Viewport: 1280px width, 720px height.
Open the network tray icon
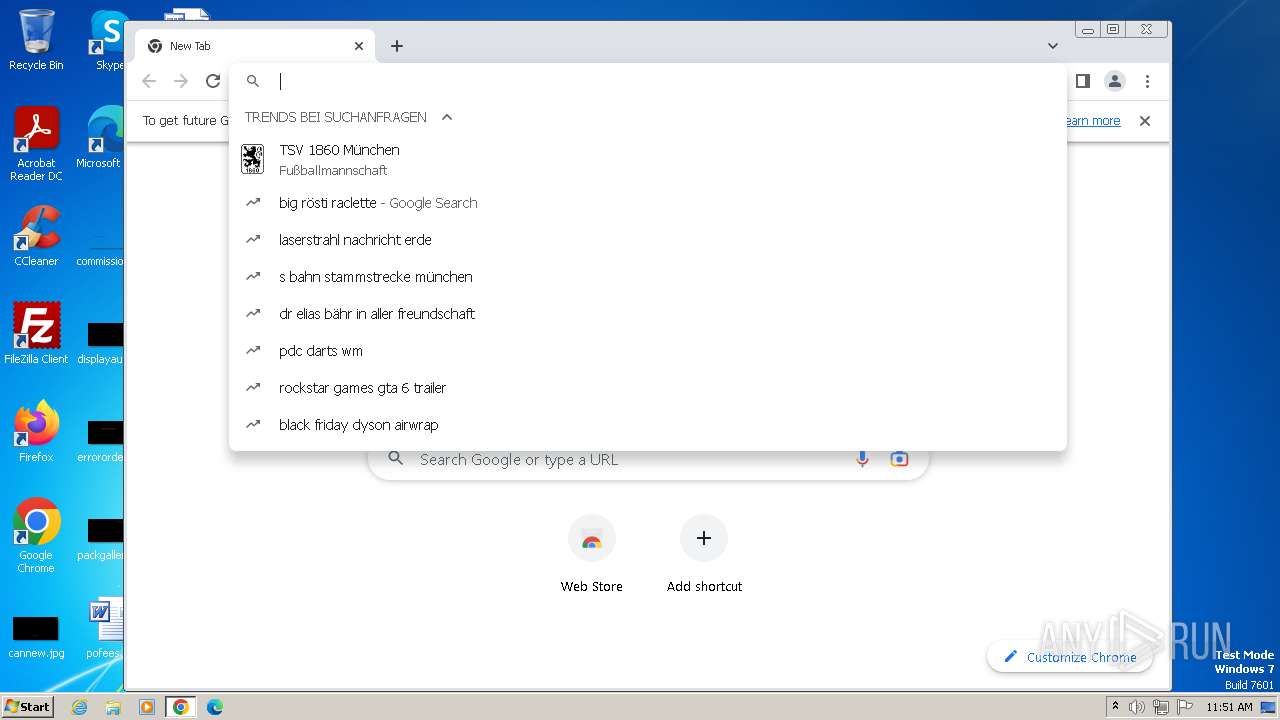click(x=1160, y=707)
